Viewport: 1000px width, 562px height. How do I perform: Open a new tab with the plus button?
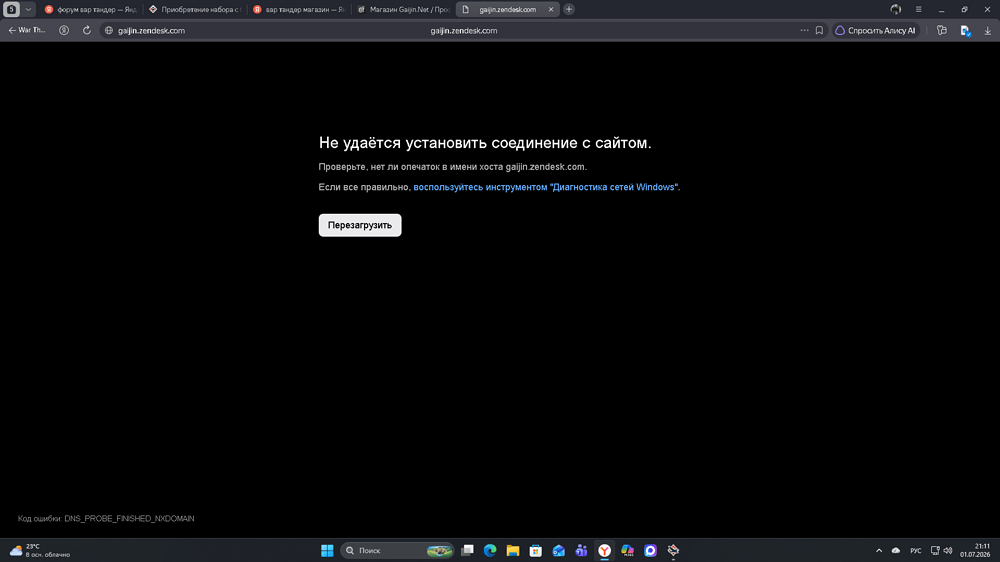point(569,9)
